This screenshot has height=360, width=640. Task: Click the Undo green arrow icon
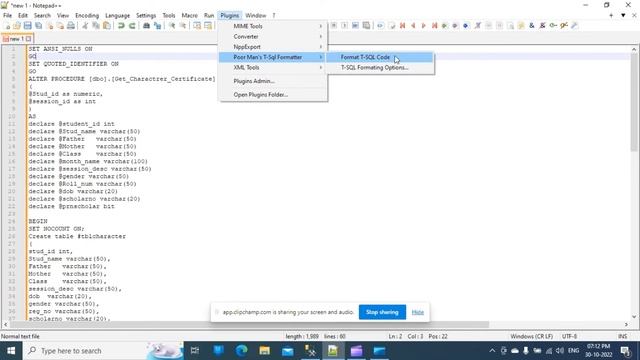click(x=121, y=26)
